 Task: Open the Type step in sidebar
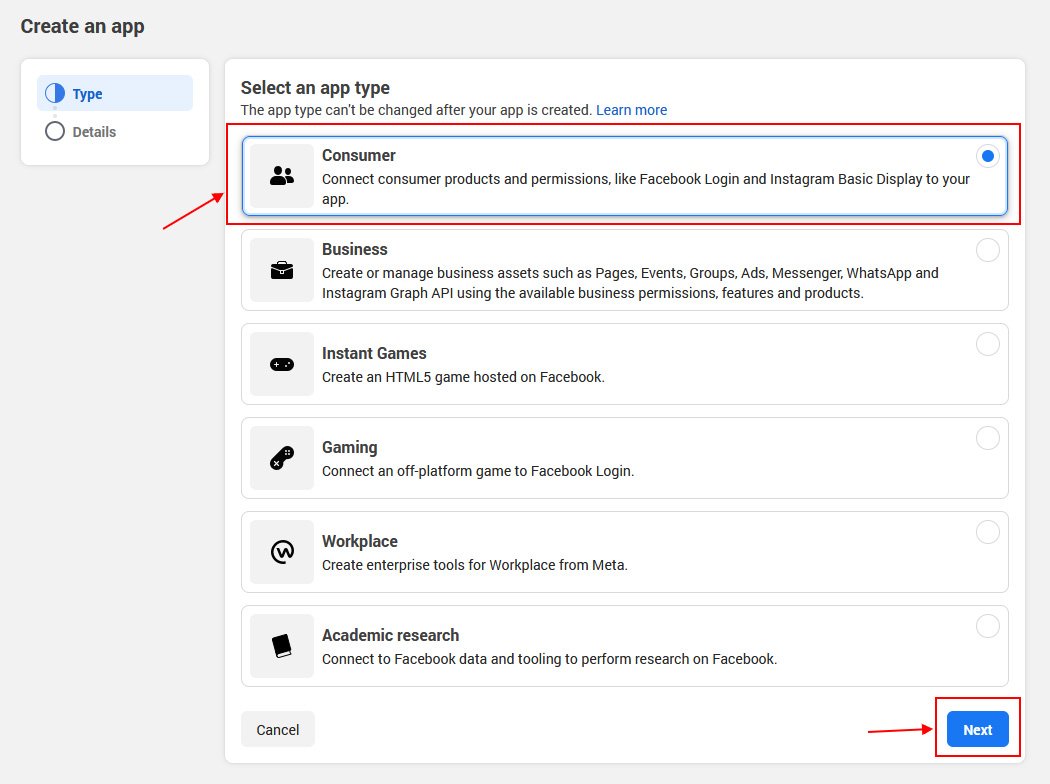[x=88, y=94]
